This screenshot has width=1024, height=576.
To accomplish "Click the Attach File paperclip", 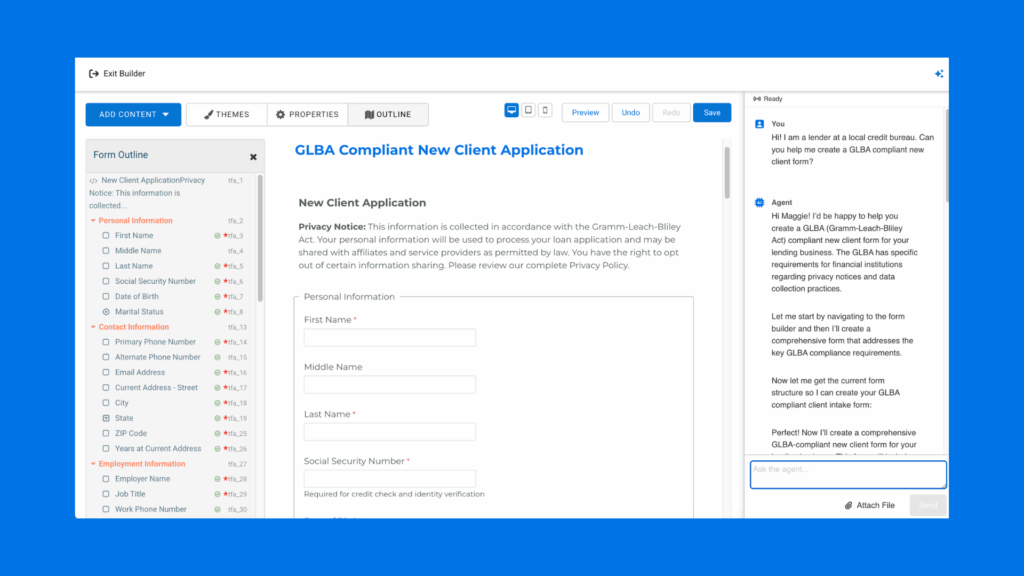I will pyautogui.click(x=848, y=505).
